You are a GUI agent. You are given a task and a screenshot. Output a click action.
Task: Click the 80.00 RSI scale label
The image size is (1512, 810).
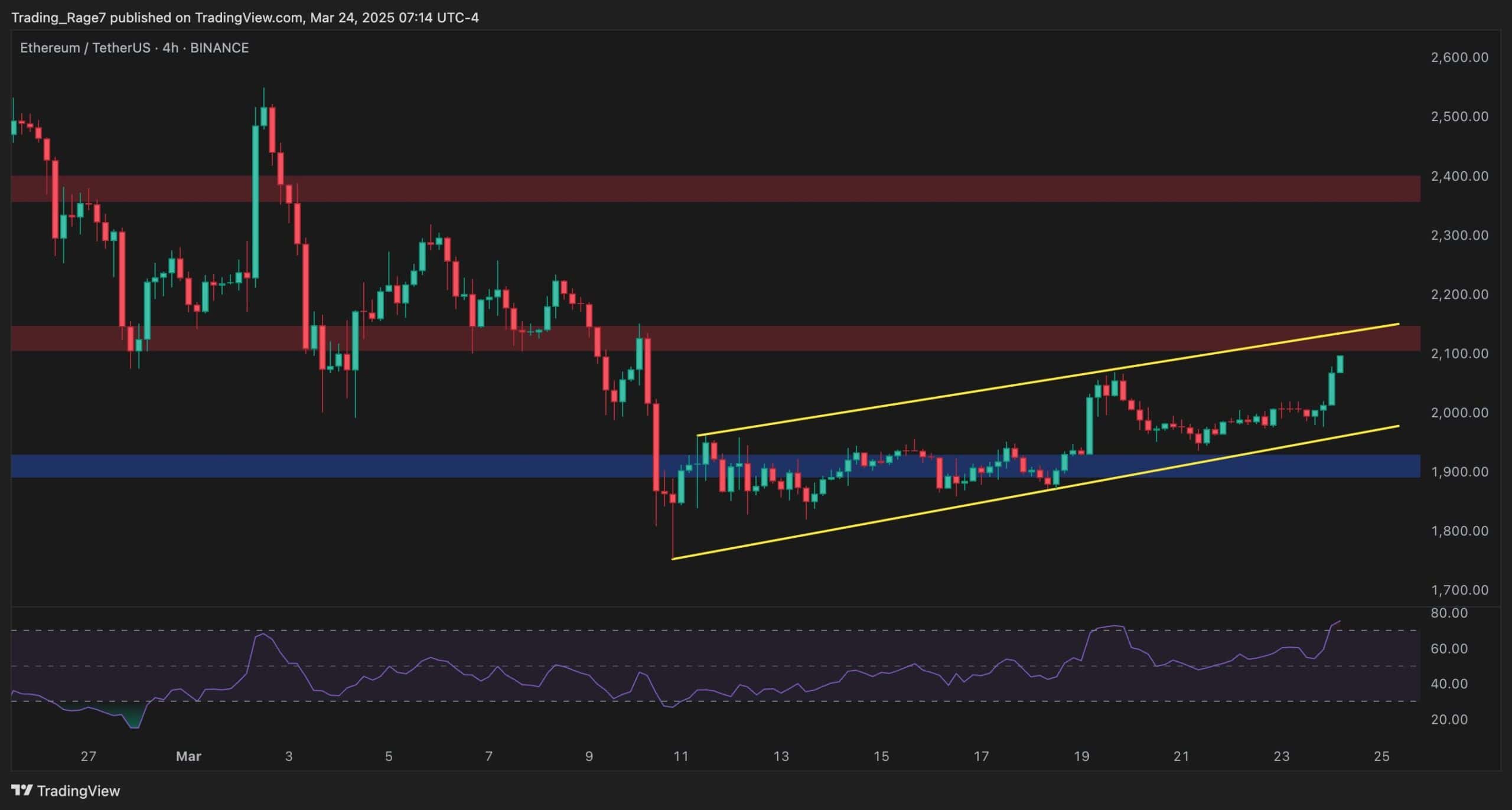click(x=1448, y=613)
